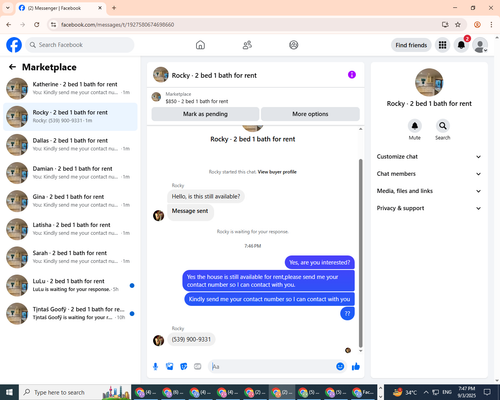This screenshot has width=500, height=400.
Task: Open the account profile picture menu
Action: tap(480, 45)
